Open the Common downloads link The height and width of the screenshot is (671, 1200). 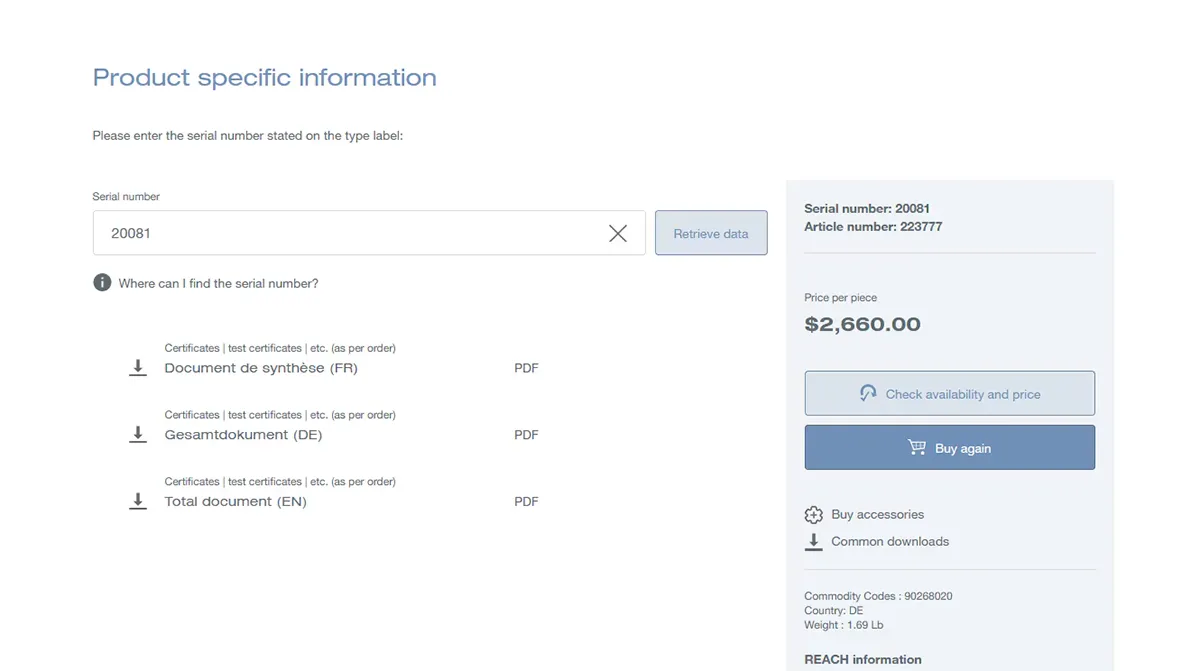890,542
